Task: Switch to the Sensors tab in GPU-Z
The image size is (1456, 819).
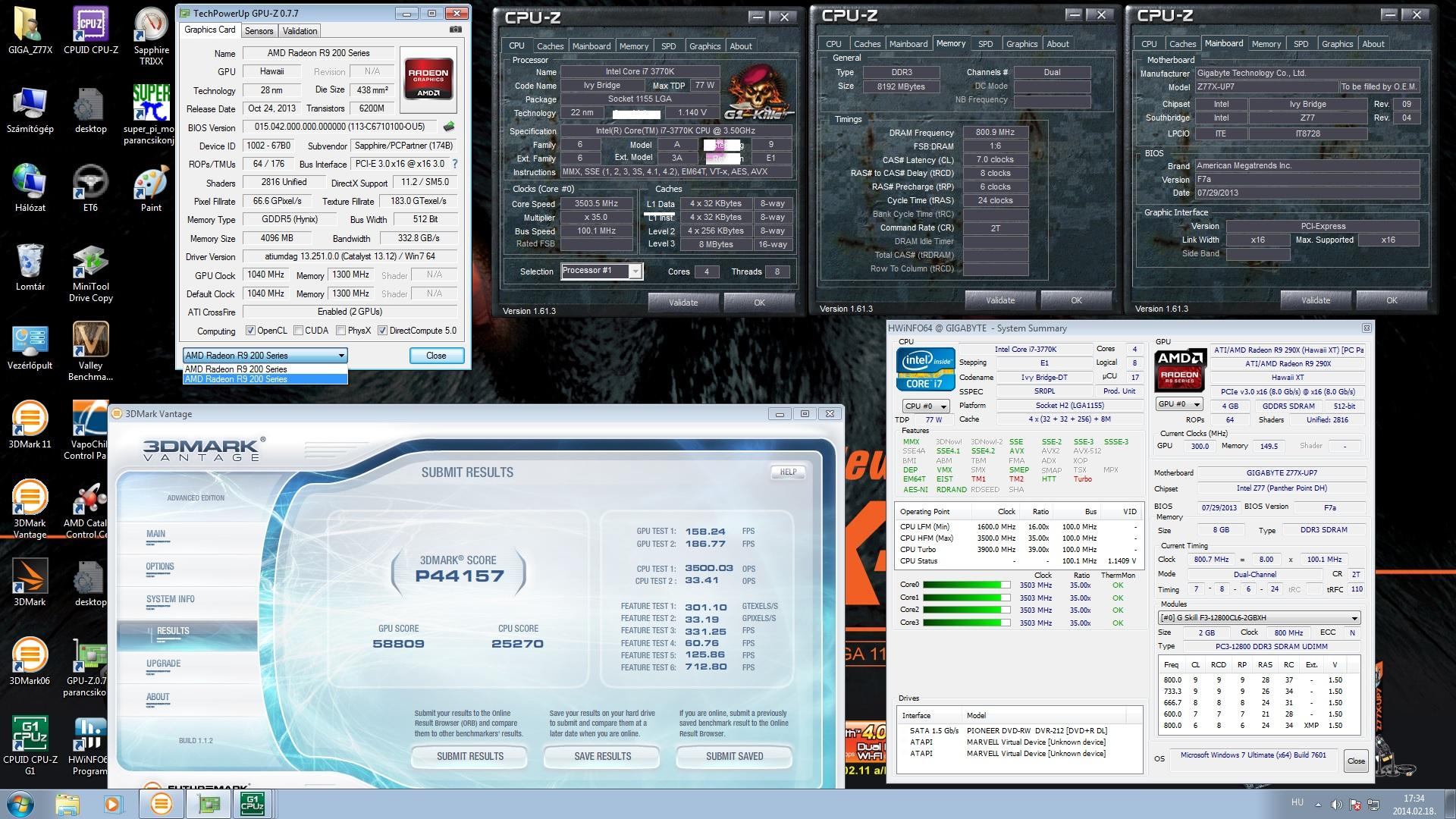Action: coord(259,31)
